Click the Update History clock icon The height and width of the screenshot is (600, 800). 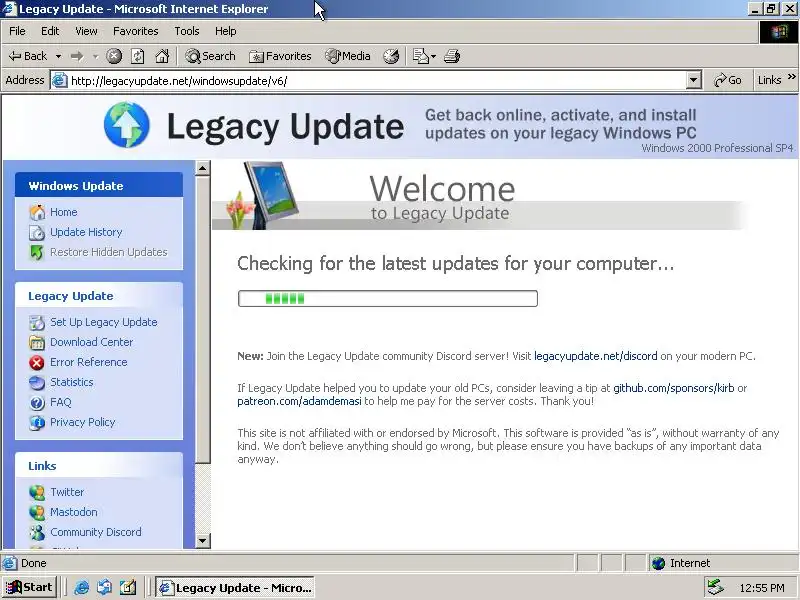click(37, 233)
